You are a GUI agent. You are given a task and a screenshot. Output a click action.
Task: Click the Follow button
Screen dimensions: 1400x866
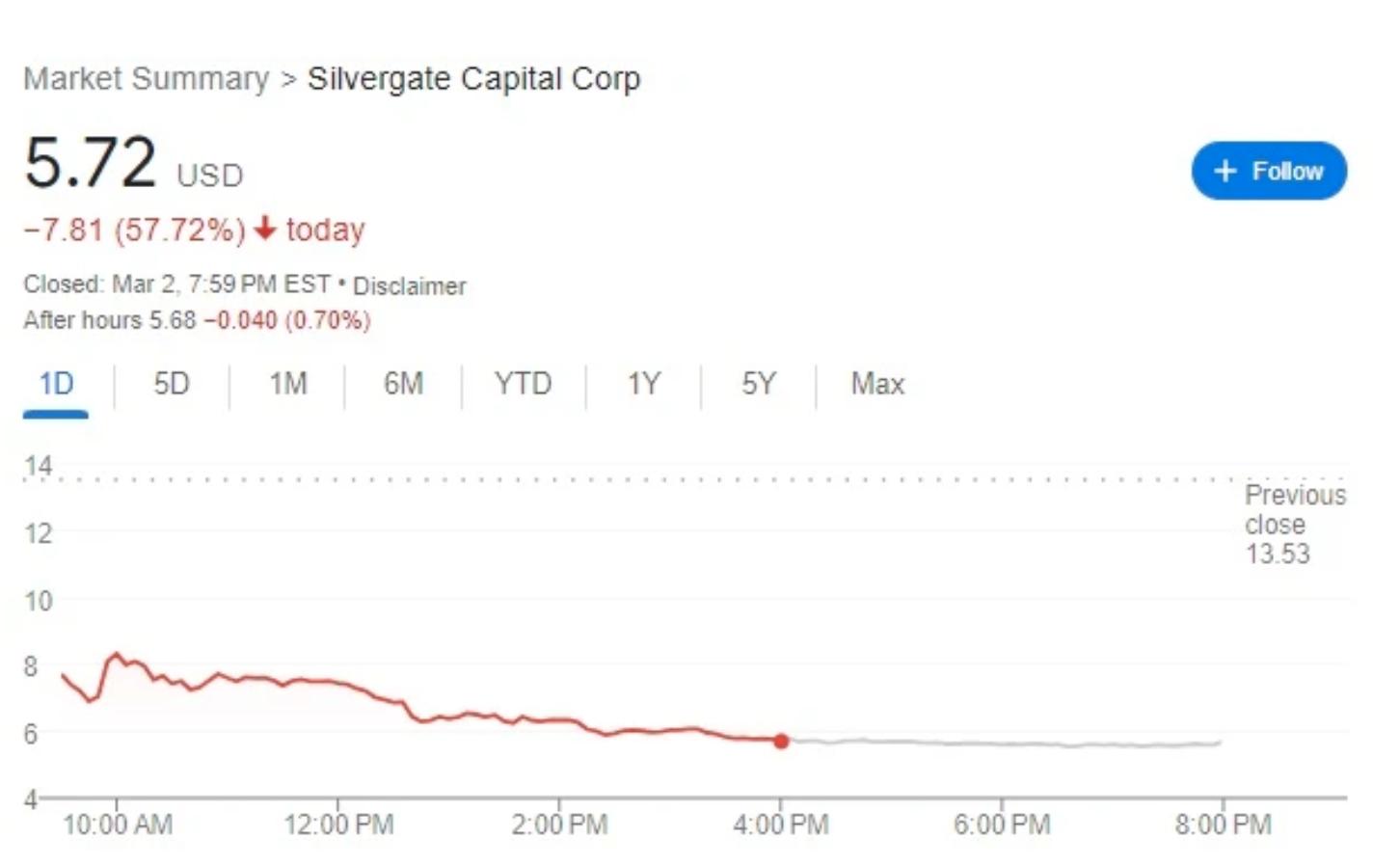coord(1269,171)
